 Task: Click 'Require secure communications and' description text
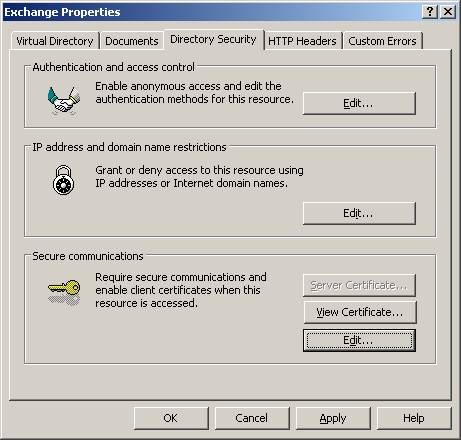(181, 277)
